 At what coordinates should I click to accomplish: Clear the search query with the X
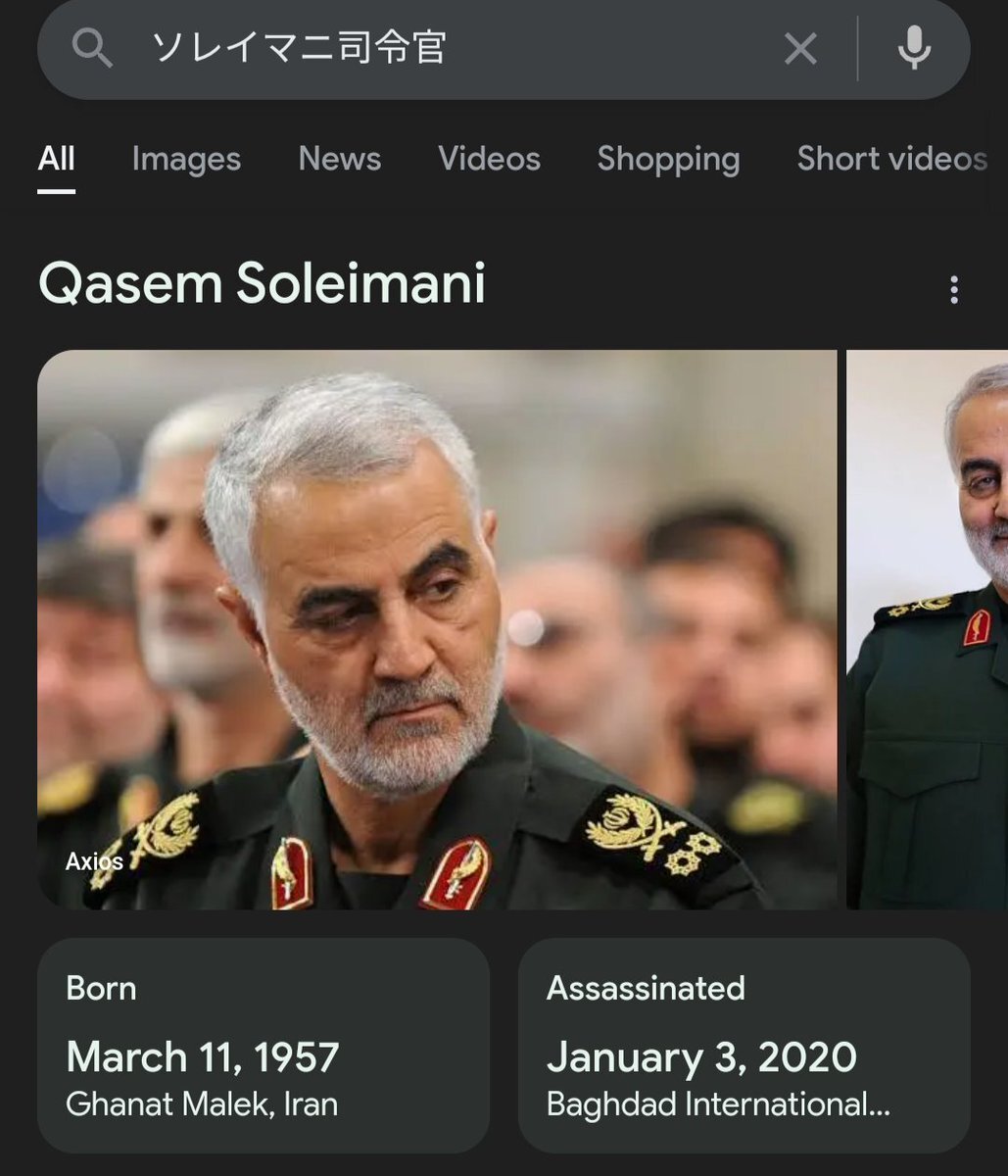click(800, 47)
